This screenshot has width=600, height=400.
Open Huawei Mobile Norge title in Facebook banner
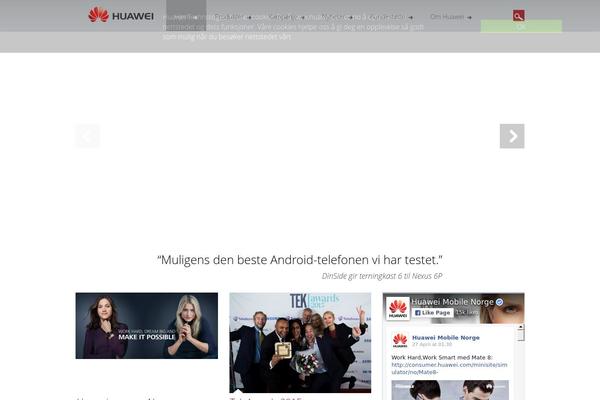pyautogui.click(x=452, y=302)
